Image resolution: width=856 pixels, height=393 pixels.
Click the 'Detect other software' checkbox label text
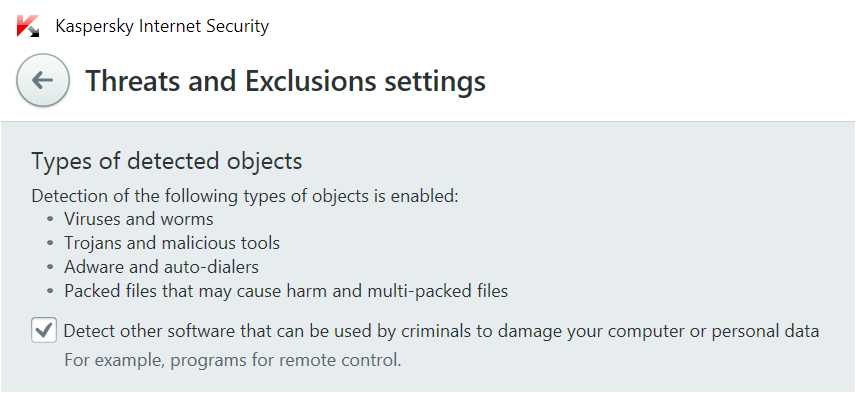pyautogui.click(x=442, y=331)
